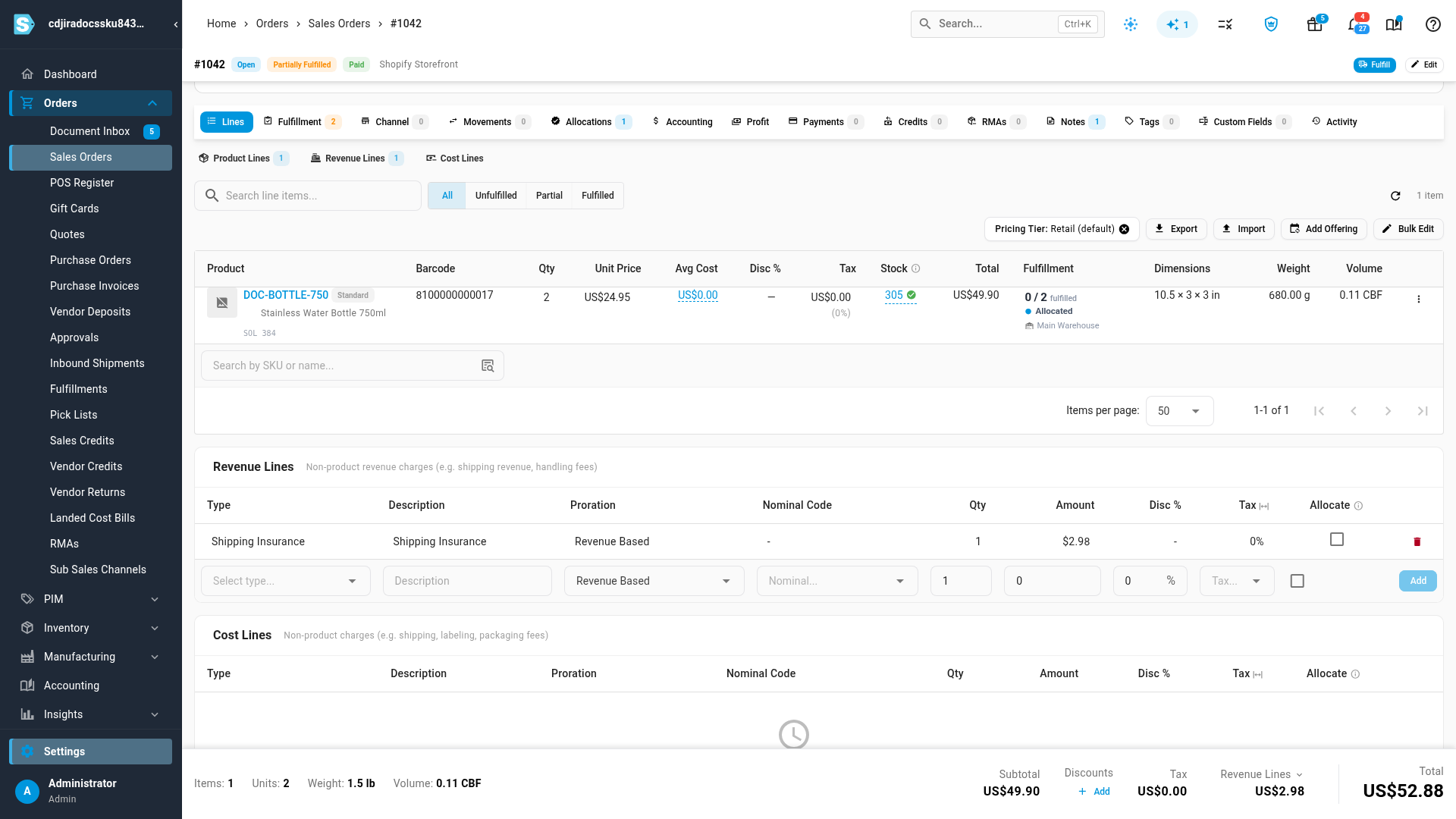This screenshot has height=819, width=1456.
Task: Open the Items per page dropdown
Action: 1179,411
